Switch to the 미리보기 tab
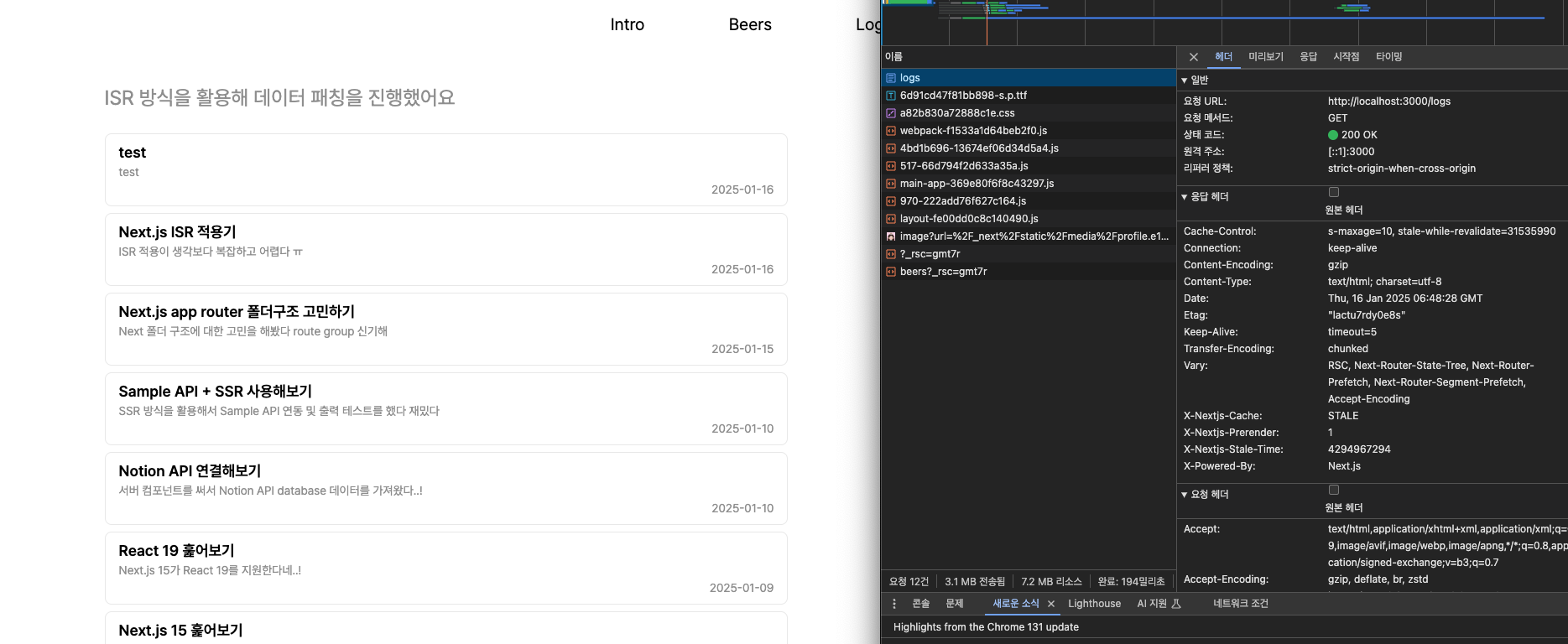Viewport: 1568px width, 644px height. point(1266,57)
